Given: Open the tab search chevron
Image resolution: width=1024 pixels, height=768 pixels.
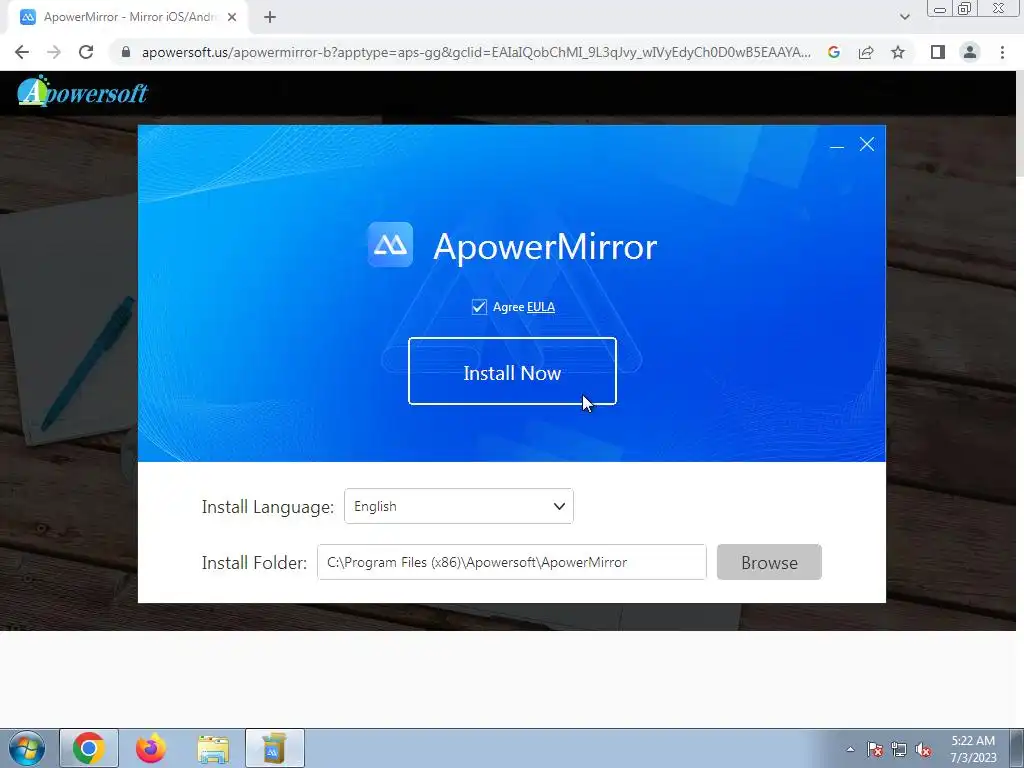Looking at the screenshot, I should 904,17.
